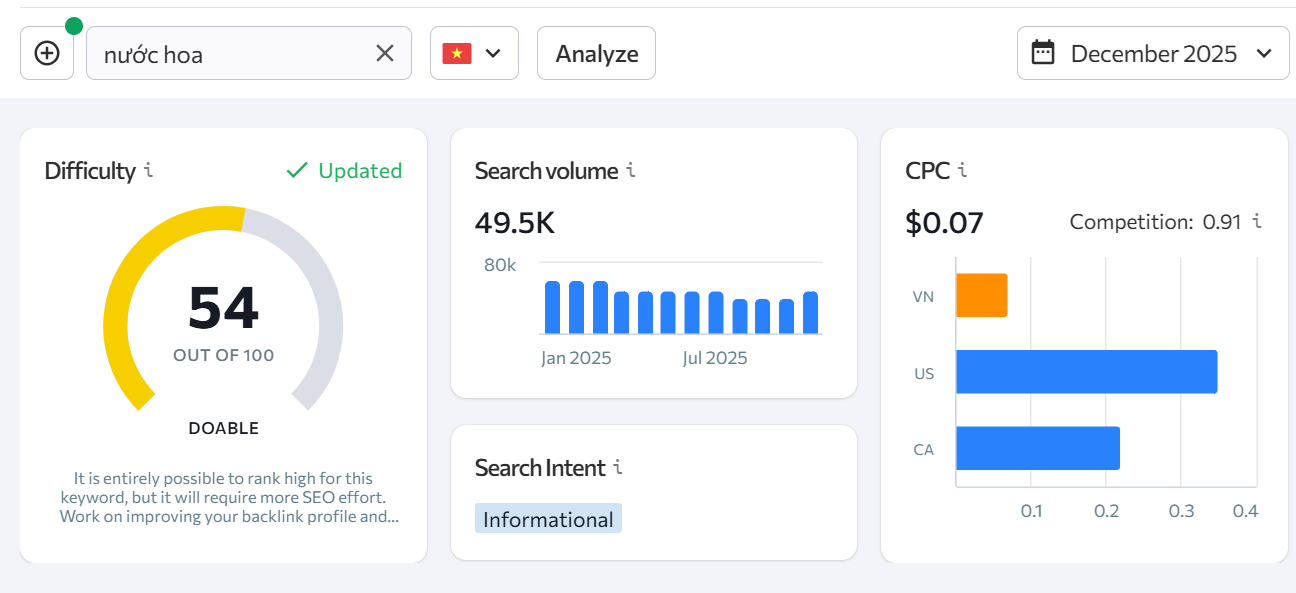Screen dimensions: 1296x593
Task: Click the info icon after Competition value
Action: tap(1257, 221)
